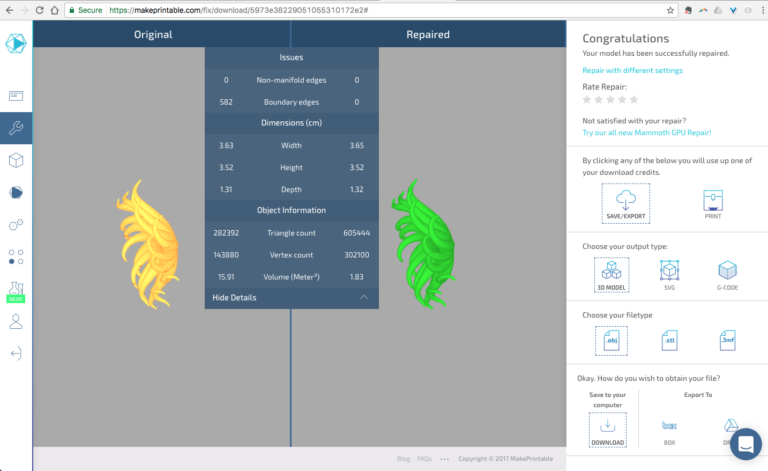Export the file to Box
Screen dimensions: 768x471
(x=669, y=427)
